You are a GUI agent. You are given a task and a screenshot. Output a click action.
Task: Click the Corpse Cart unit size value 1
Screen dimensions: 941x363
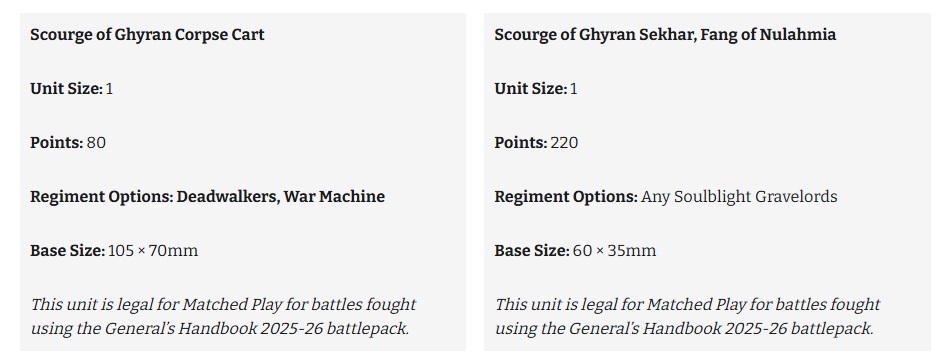coord(109,89)
